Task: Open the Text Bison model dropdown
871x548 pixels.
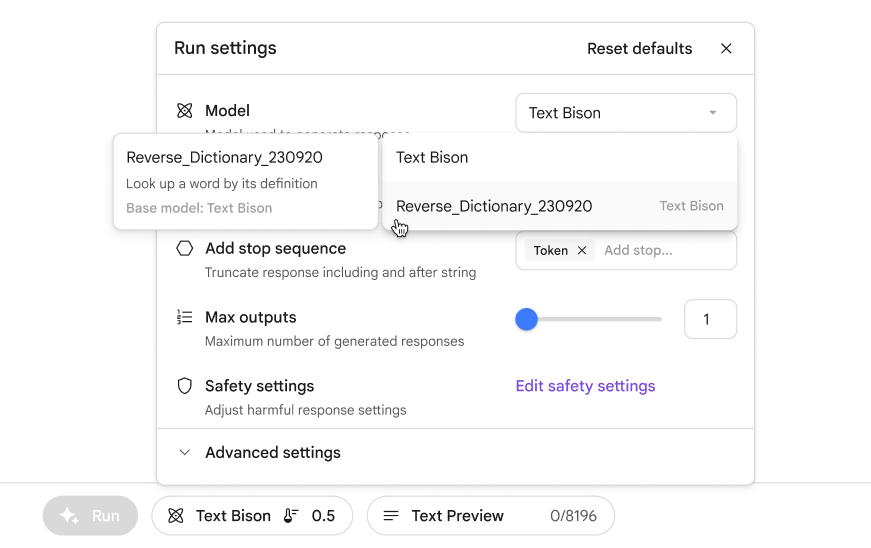Action: click(x=626, y=113)
